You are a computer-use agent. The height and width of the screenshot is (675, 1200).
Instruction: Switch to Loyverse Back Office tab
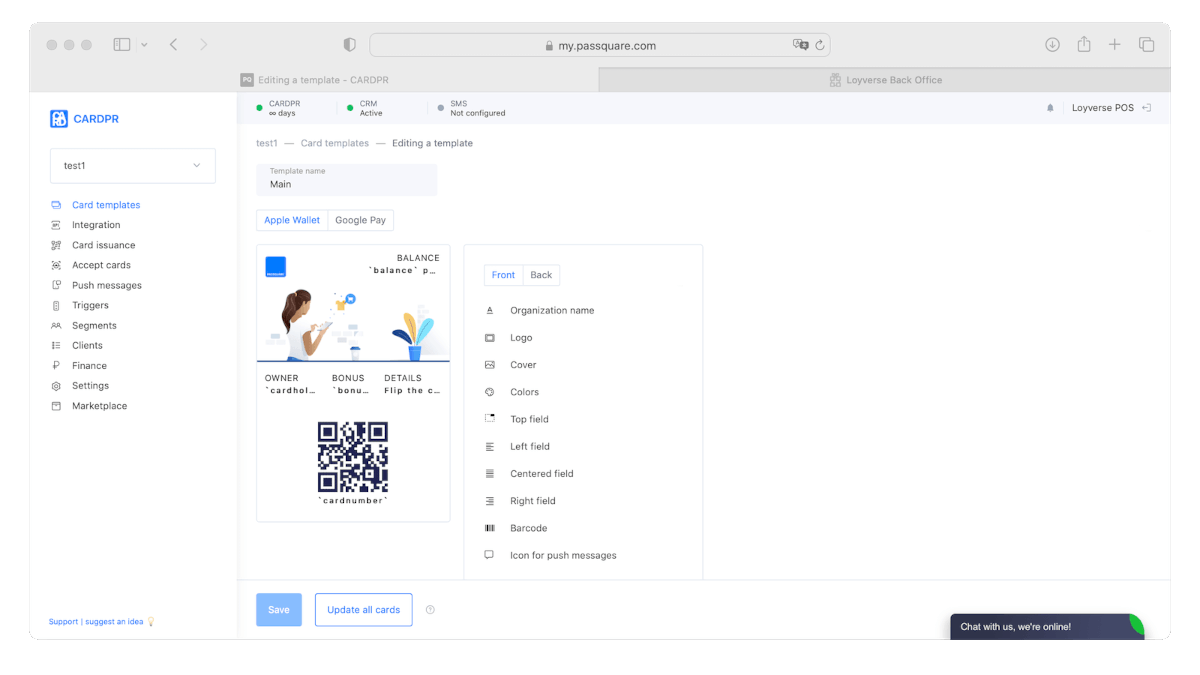pyautogui.click(x=885, y=80)
